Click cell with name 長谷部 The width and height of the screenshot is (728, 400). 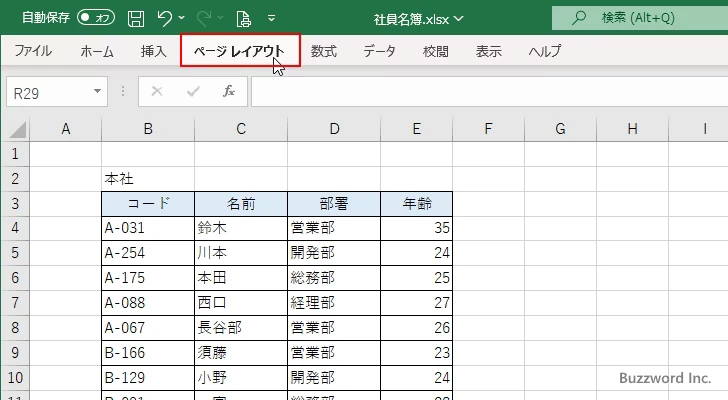[241, 328]
